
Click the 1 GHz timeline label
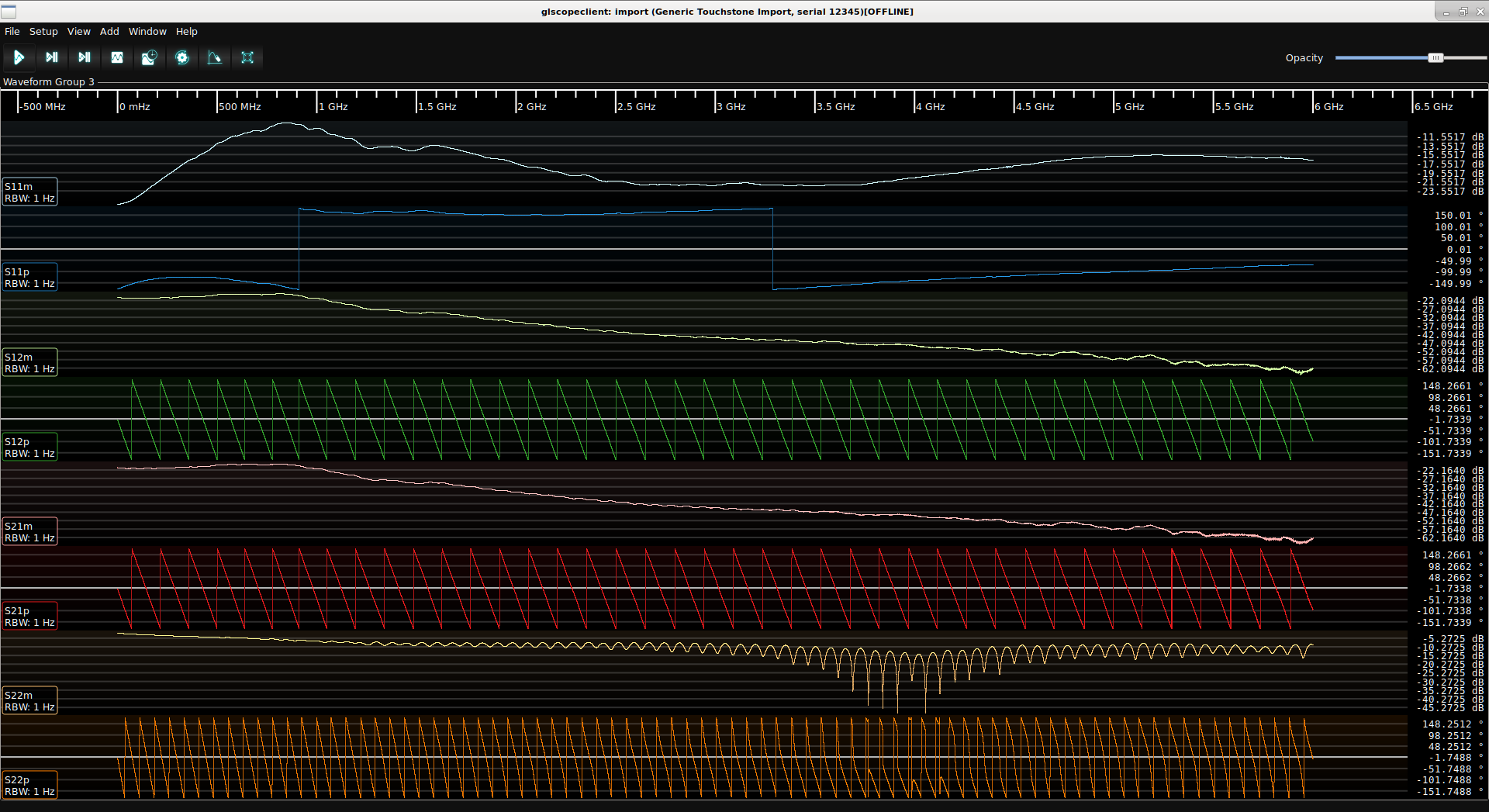(333, 107)
